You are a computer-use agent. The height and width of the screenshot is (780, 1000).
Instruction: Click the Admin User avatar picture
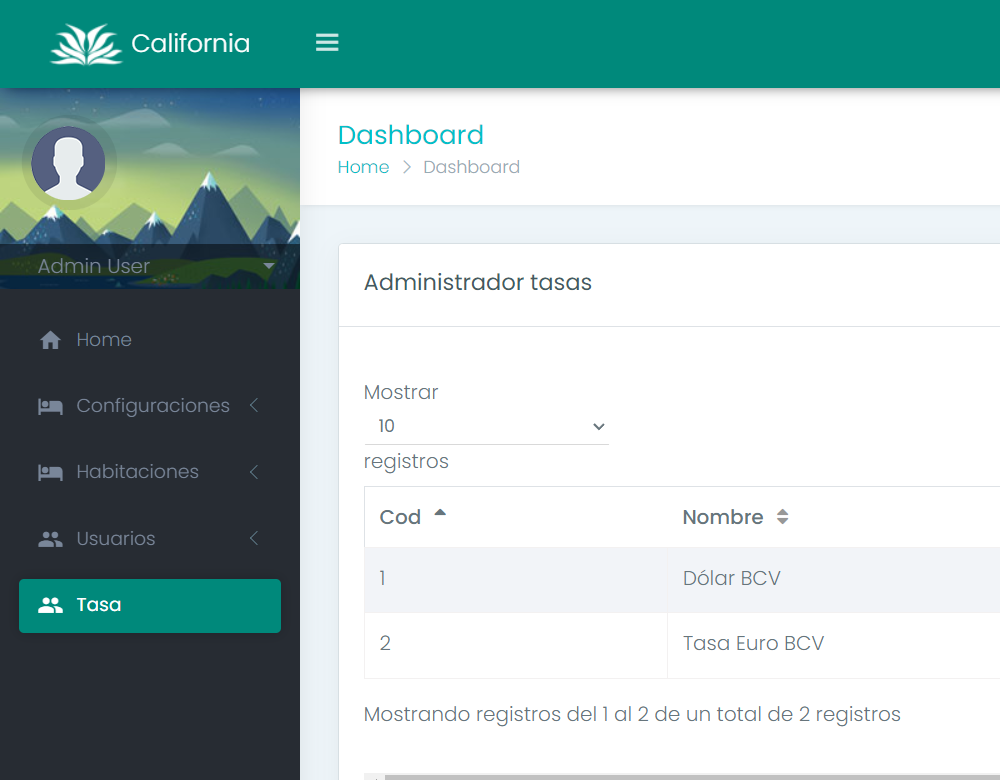pos(68,163)
